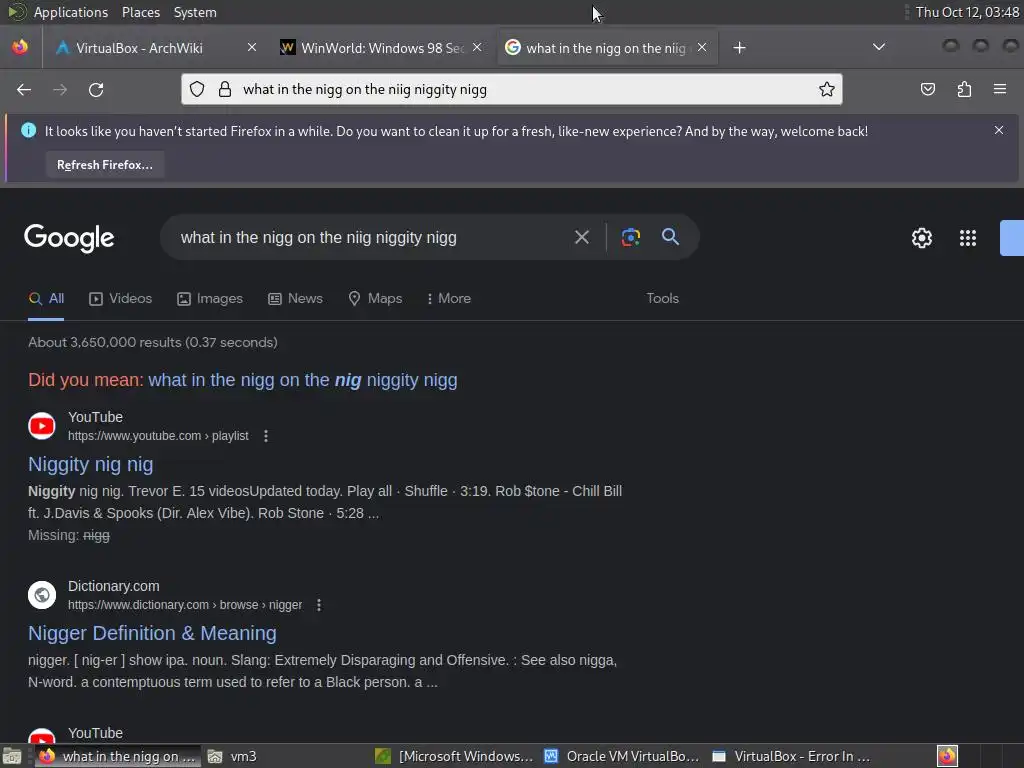Viewport: 1024px width, 768px height.
Task: Click the Firefox tray icon in bottom panel
Action: [x=947, y=756]
